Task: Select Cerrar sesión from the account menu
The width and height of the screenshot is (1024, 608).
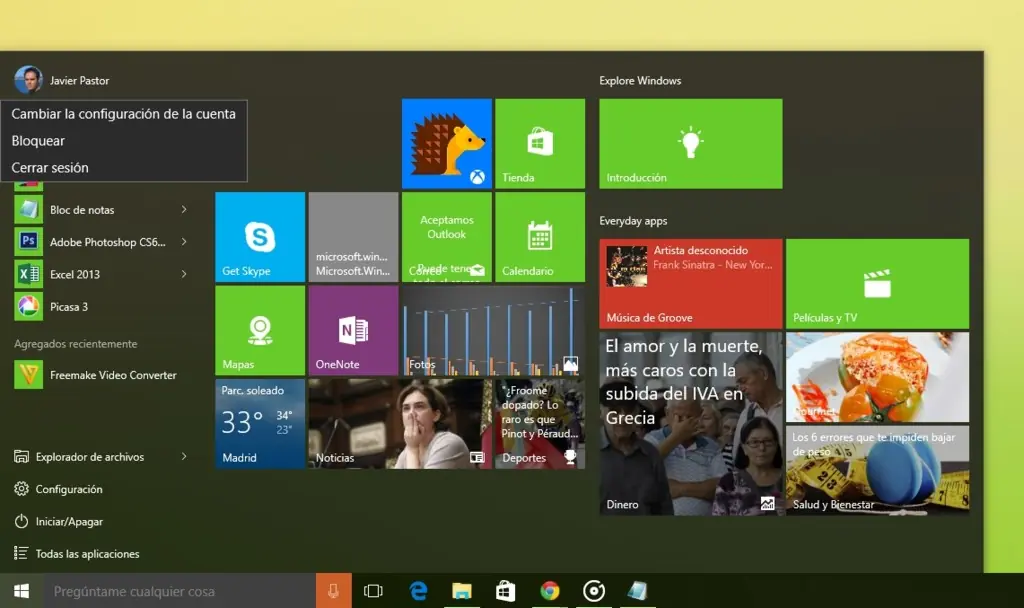Action: pos(50,168)
